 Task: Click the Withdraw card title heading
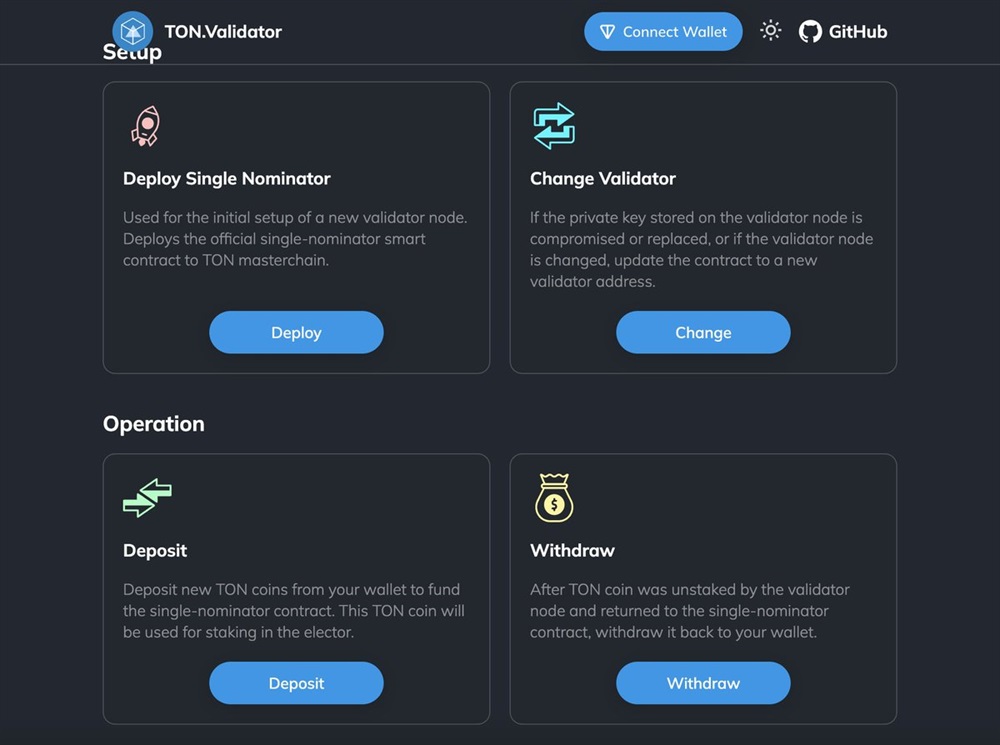point(572,551)
